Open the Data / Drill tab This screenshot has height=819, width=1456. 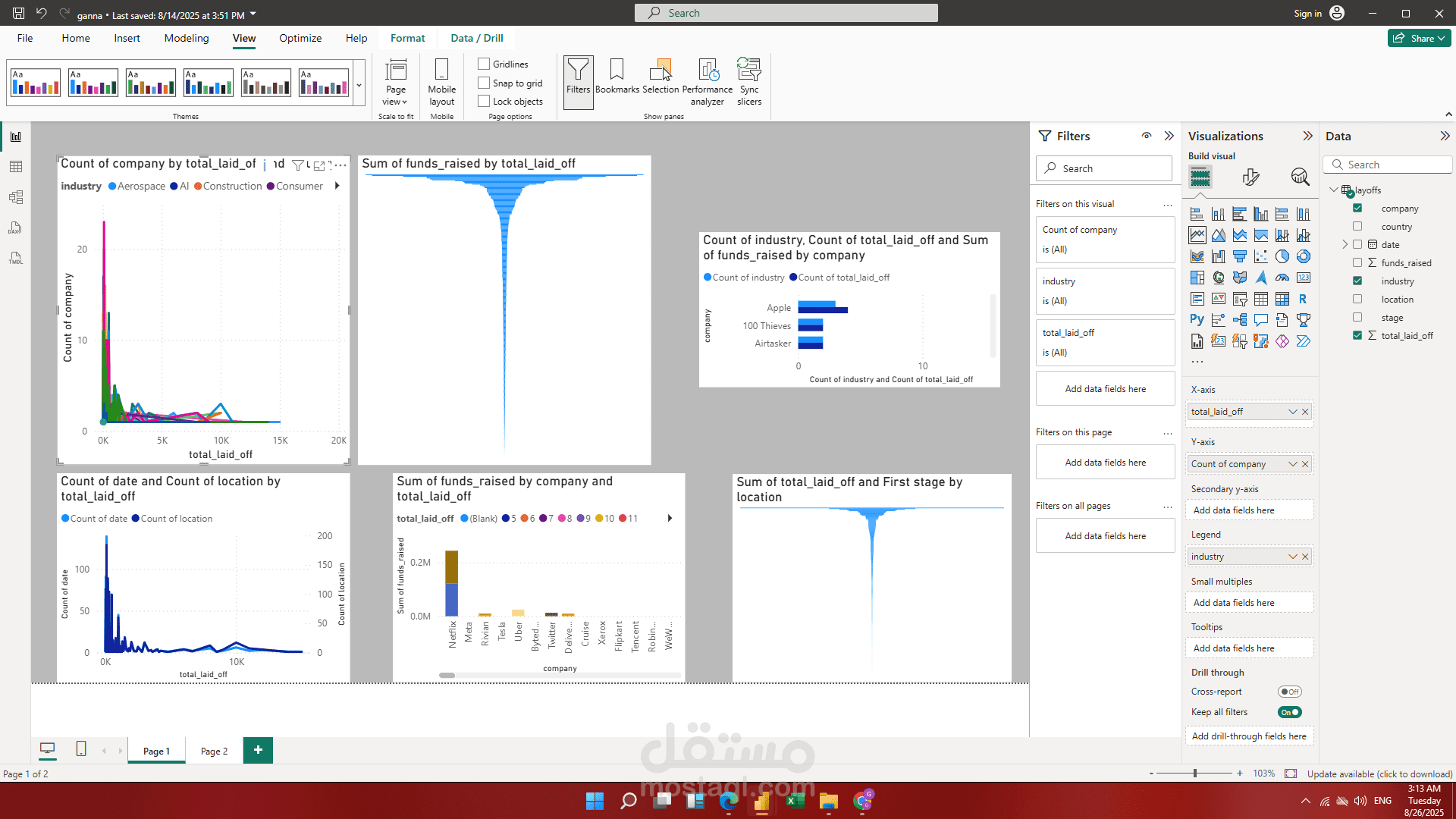click(477, 38)
